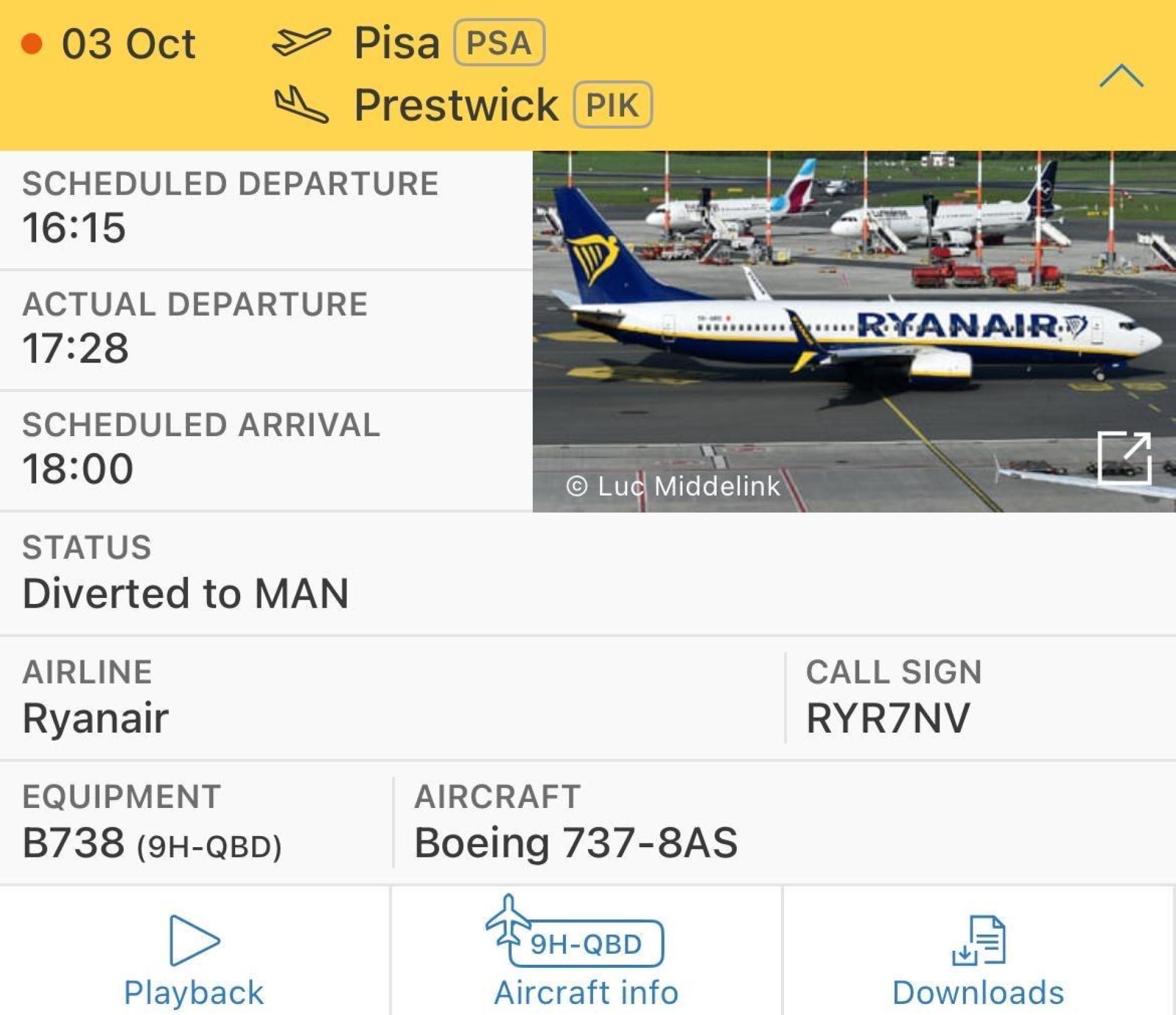Click the Ryanair aircraft photo thumbnail
Image resolution: width=1176 pixels, height=1015 pixels.
851,331
